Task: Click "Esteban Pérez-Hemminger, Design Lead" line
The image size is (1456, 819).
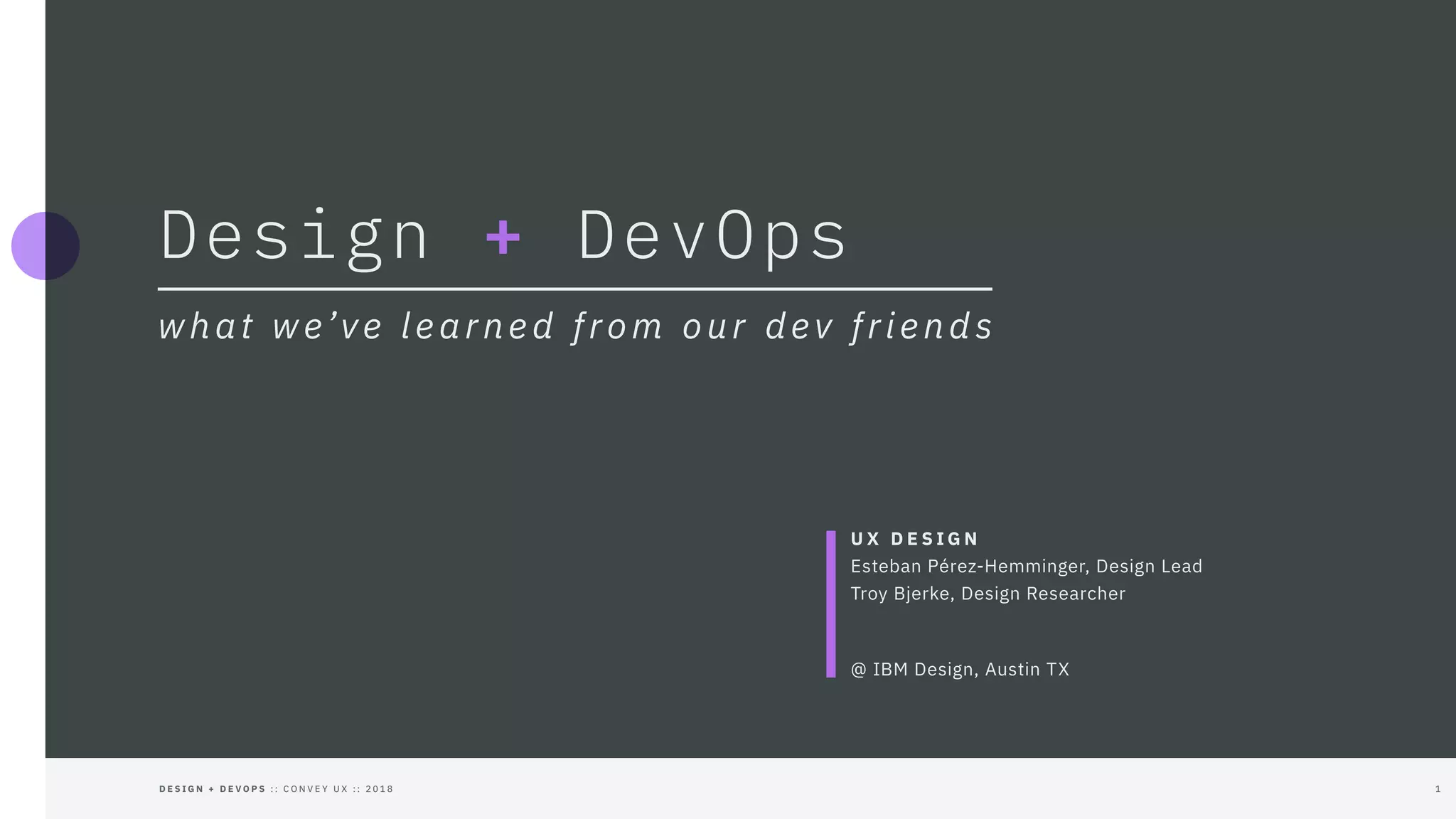Action: 1026,567
